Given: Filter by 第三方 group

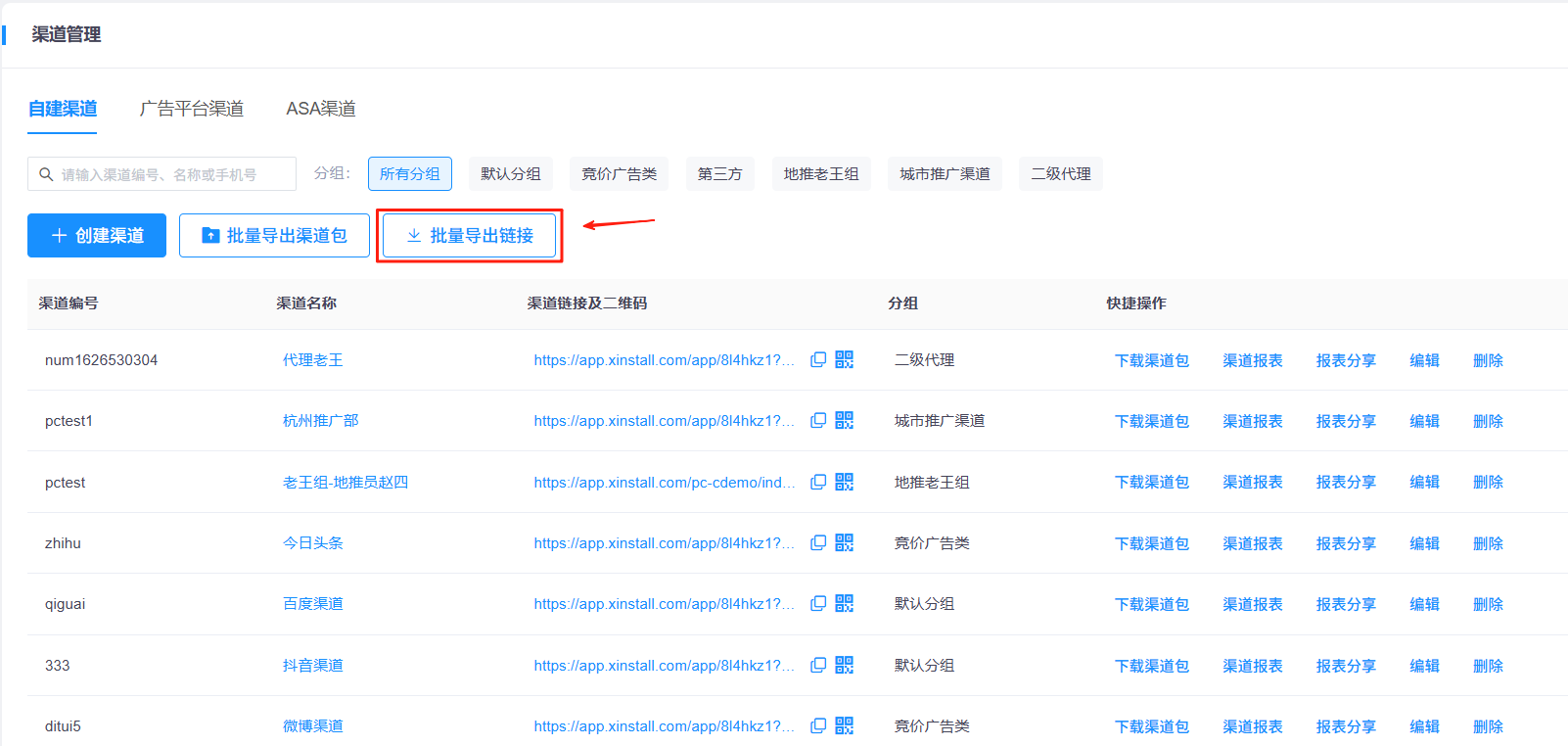Looking at the screenshot, I should tap(720, 173).
